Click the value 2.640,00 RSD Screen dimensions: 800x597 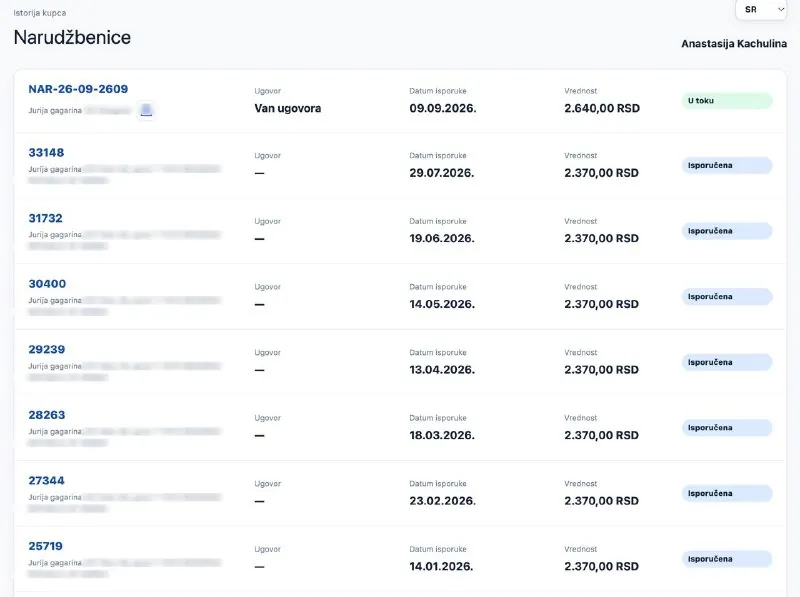[x=602, y=108]
